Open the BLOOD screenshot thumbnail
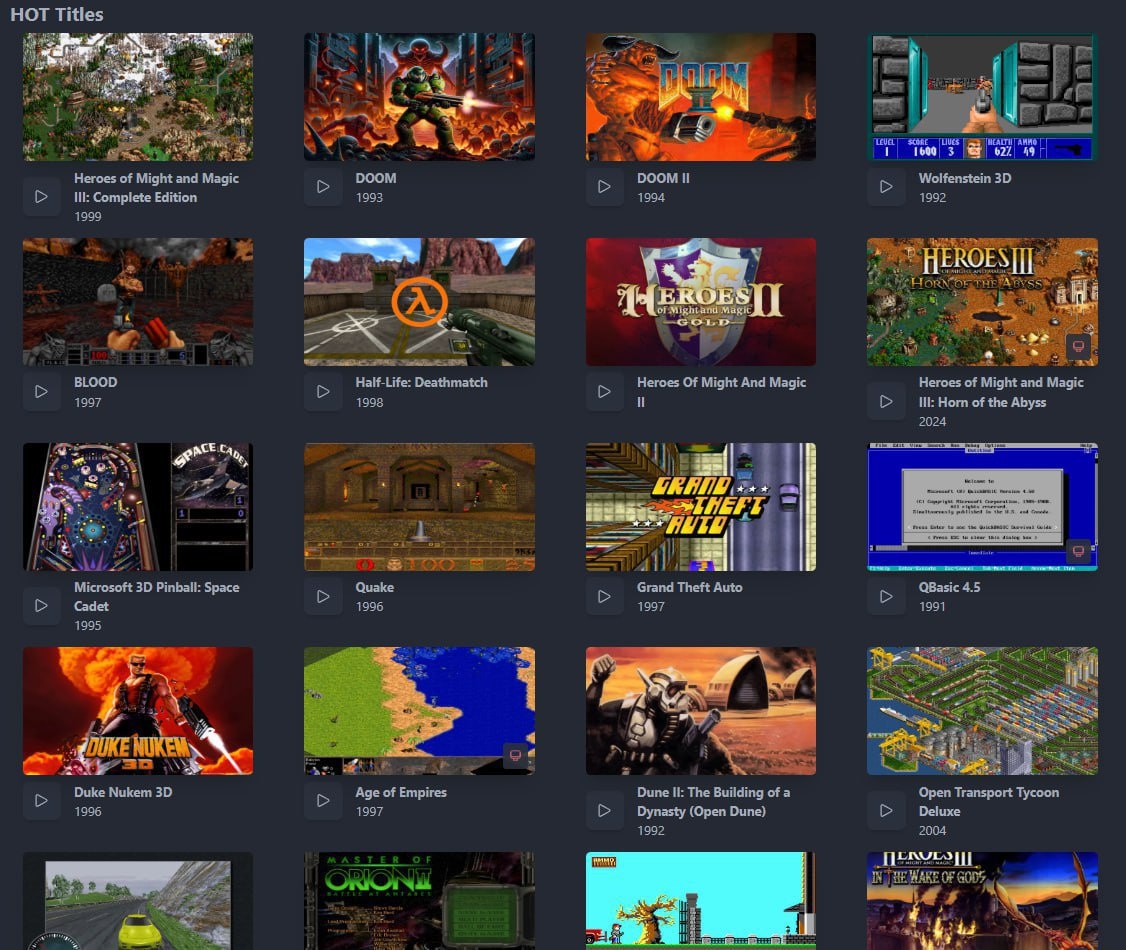This screenshot has height=950, width=1126. coord(138,302)
